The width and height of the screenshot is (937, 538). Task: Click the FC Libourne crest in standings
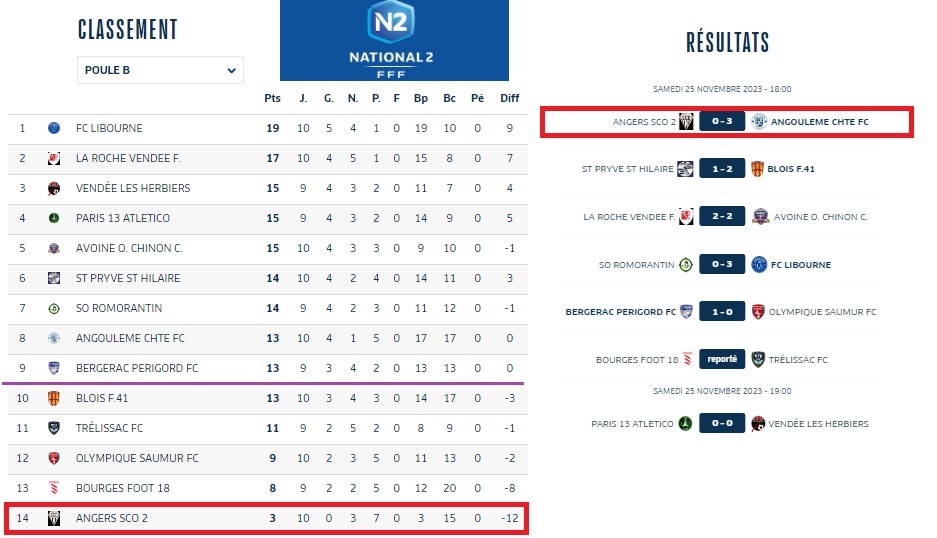54,128
